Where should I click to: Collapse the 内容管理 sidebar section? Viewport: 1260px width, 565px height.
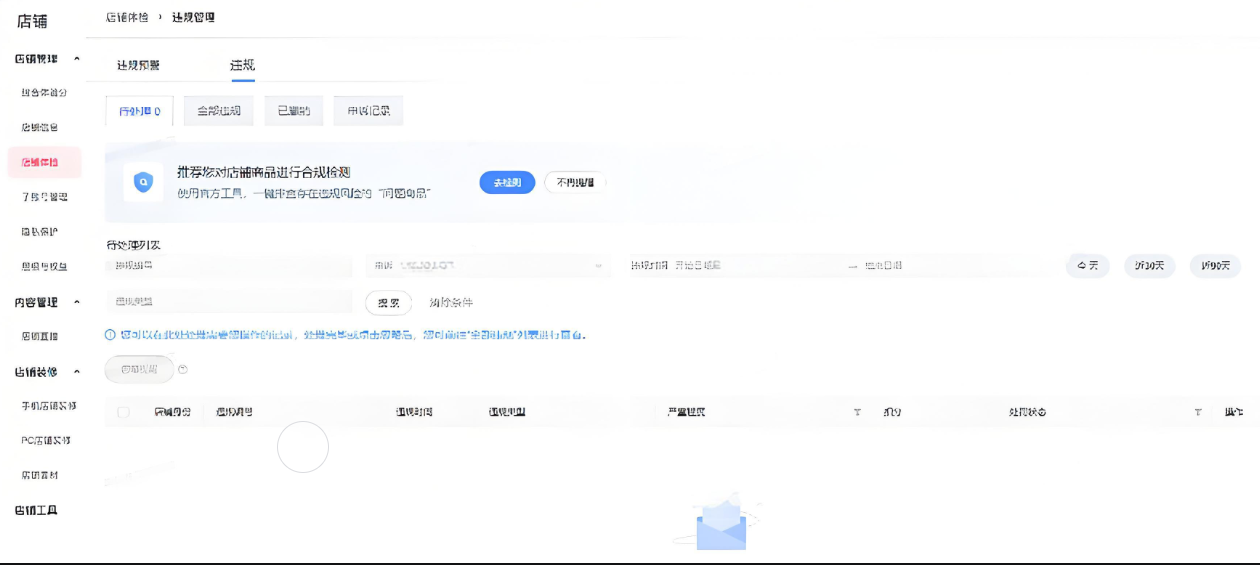77,302
